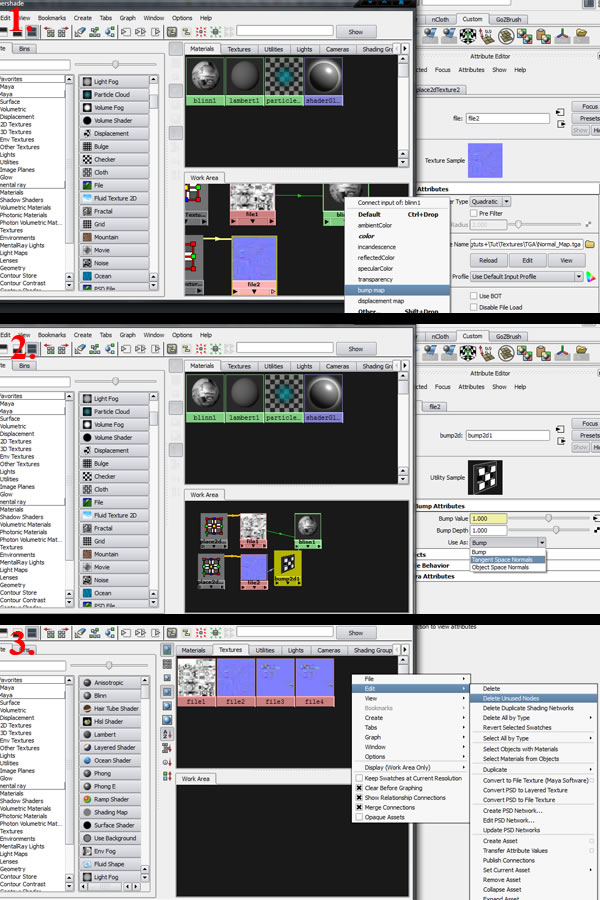Sort texture swatches by time (clock icon)

click(x=167, y=762)
